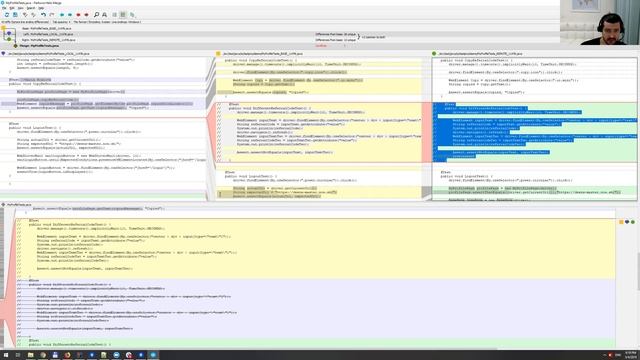
Task: Select the Left LOCAL file row
Action: pos(49,34)
